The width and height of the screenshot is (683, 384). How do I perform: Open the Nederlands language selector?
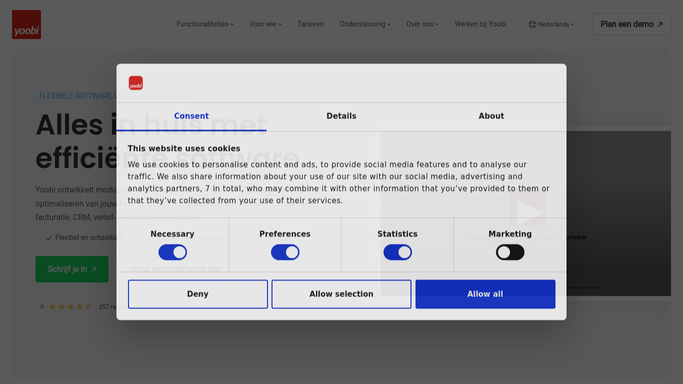point(551,24)
